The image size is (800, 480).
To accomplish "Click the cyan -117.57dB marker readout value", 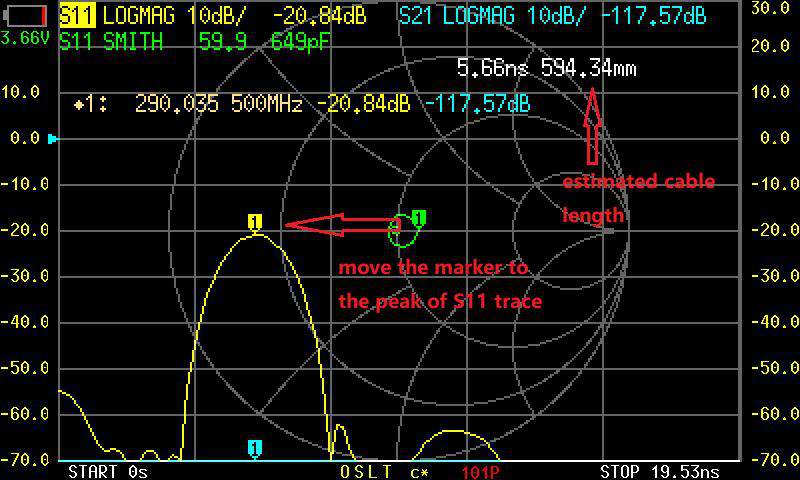I will point(478,104).
